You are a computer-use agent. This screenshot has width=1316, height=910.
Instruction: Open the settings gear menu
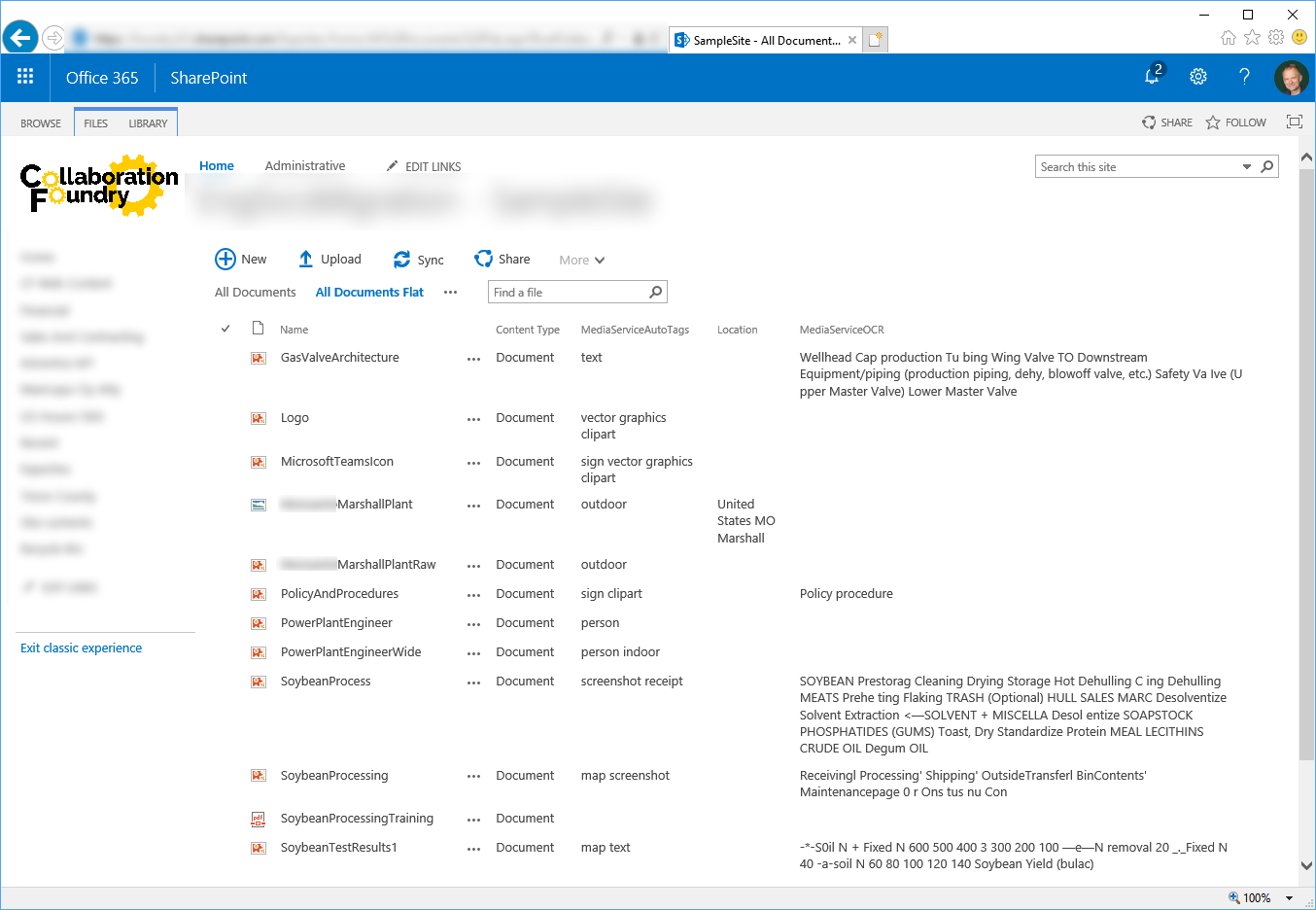(x=1198, y=77)
